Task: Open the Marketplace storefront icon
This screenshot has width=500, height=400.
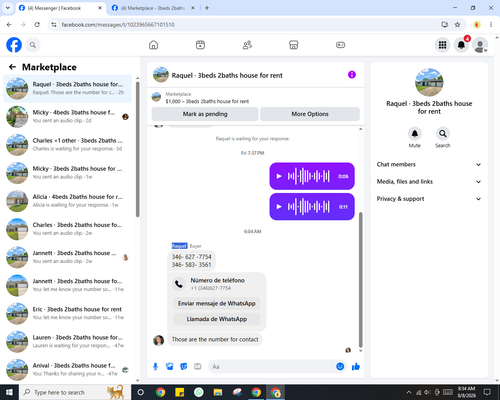Action: [x=294, y=45]
